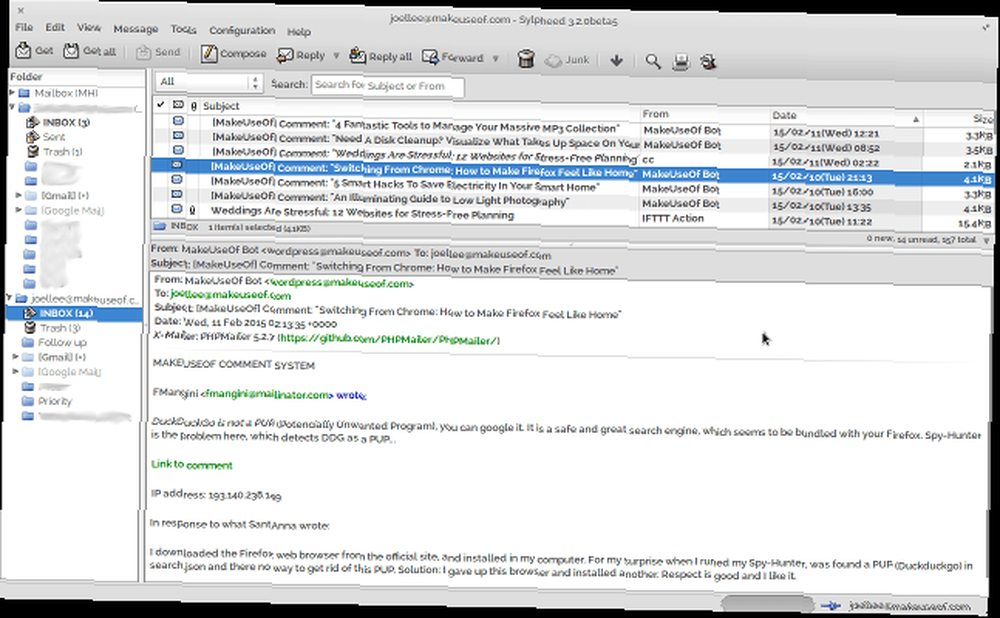Click envelope icon of 'Need A Disk Cleanup' message
Screen dimensions: 1000x618
pos(178,135)
